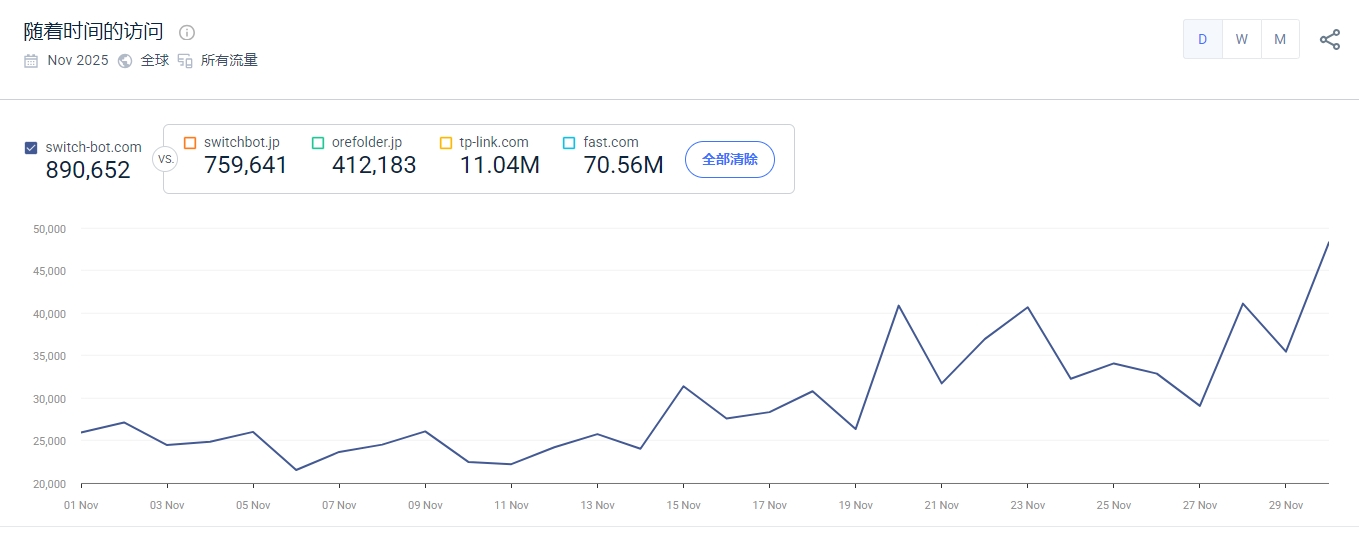The width and height of the screenshot is (1359, 535).
Task: Click the 15 Nov label on x-axis
Action: coord(684,505)
